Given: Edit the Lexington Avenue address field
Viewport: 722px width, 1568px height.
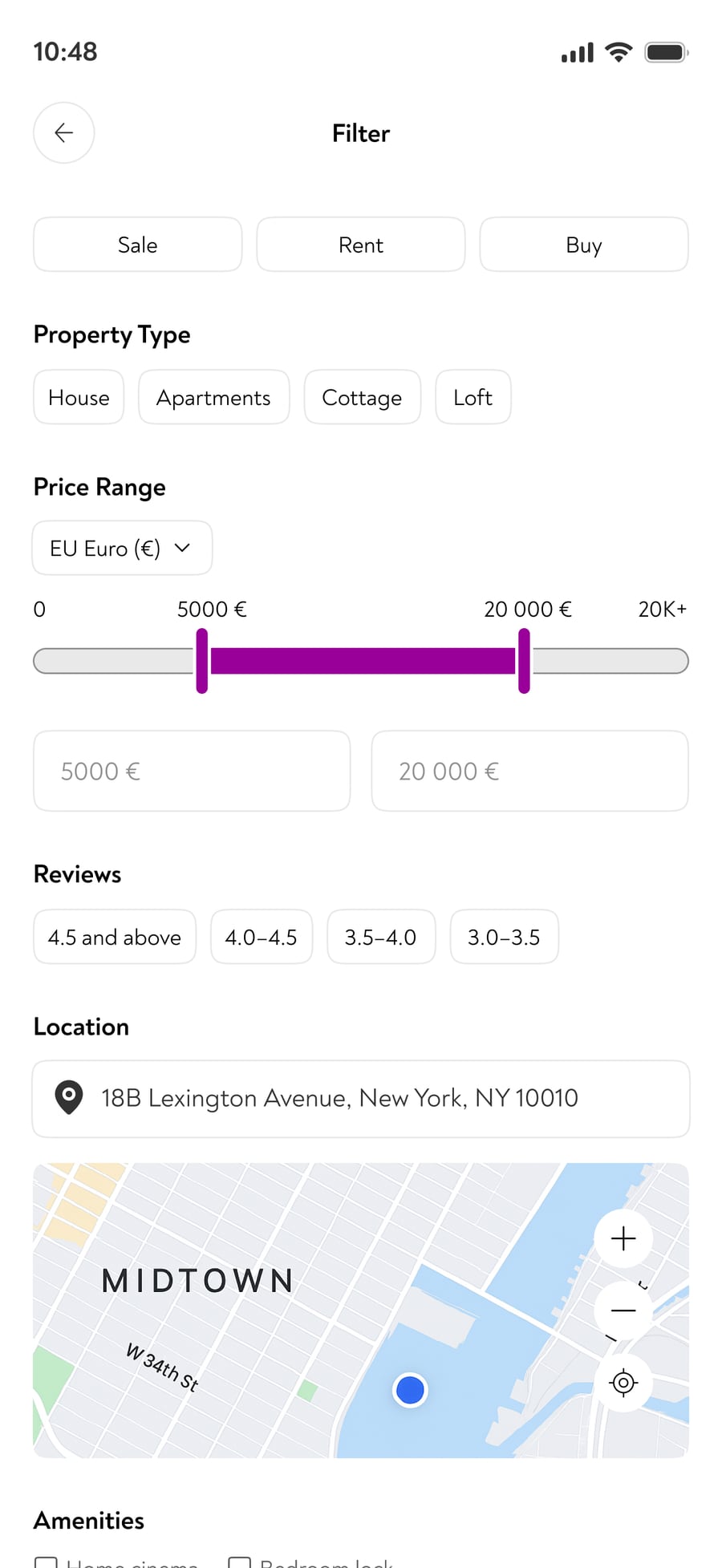Looking at the screenshot, I should [361, 1099].
